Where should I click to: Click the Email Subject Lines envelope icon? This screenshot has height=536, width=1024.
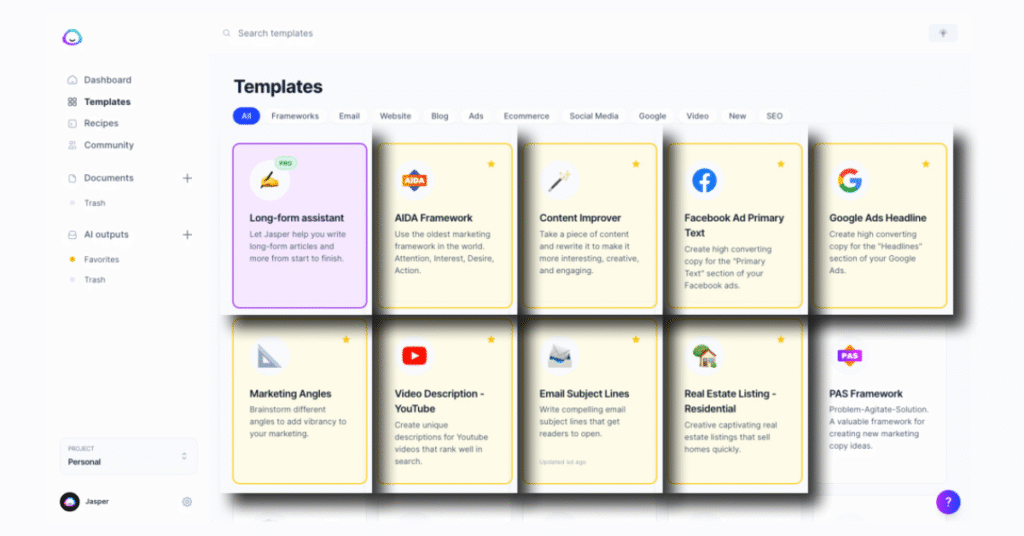click(559, 356)
